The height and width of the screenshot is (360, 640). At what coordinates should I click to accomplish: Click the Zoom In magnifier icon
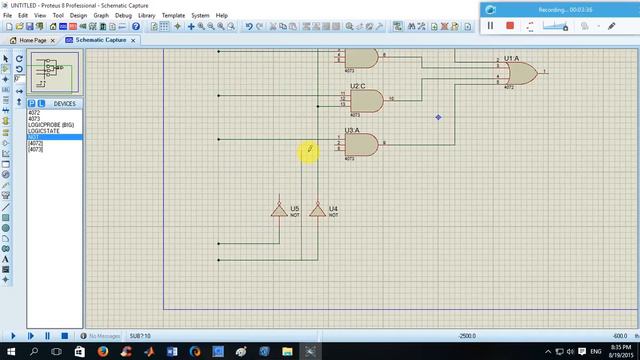click(201, 27)
